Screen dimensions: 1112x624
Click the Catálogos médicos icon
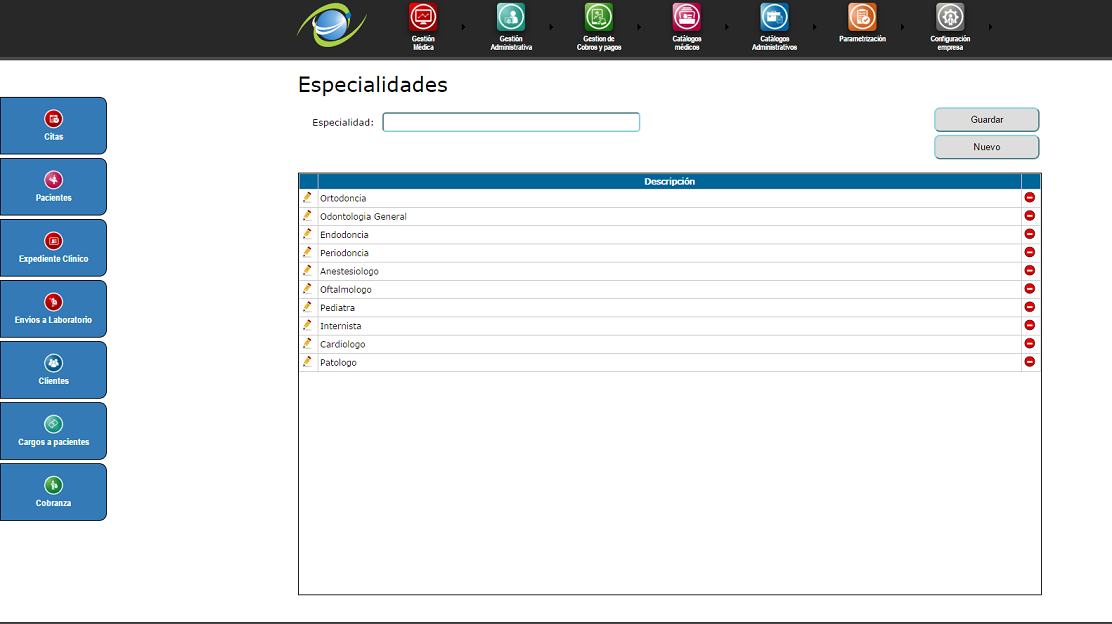[x=687, y=18]
